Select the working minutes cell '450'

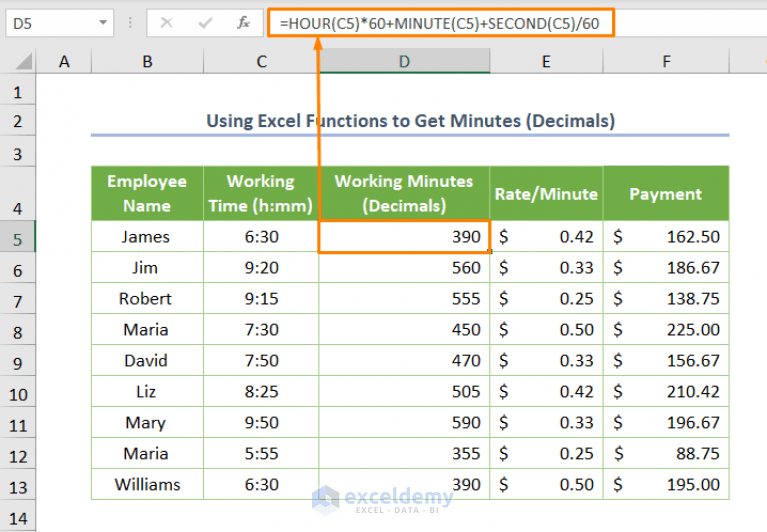point(404,329)
